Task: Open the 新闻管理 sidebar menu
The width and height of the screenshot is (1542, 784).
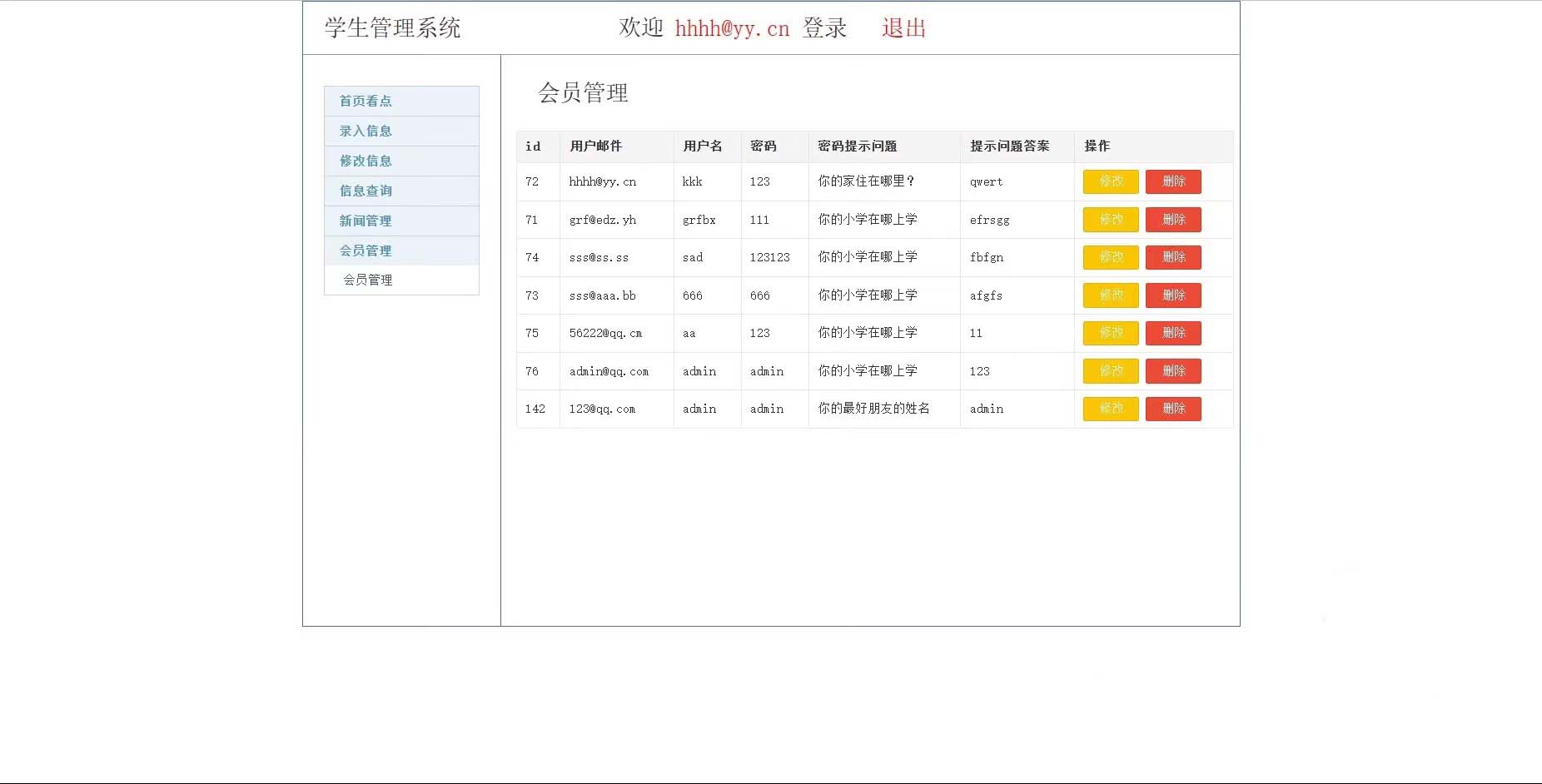Action: [366, 221]
